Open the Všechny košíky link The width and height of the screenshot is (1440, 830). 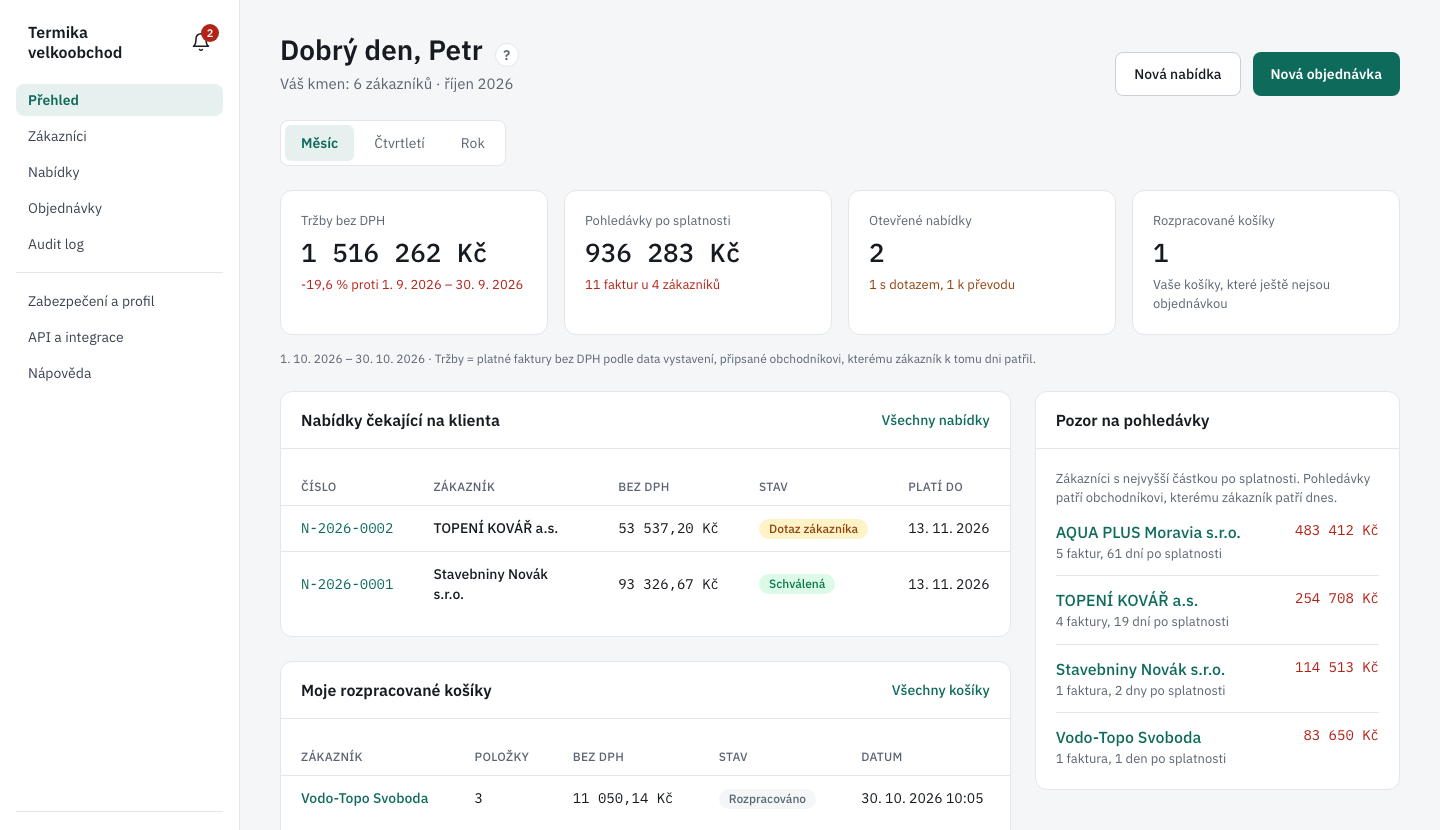tap(940, 690)
